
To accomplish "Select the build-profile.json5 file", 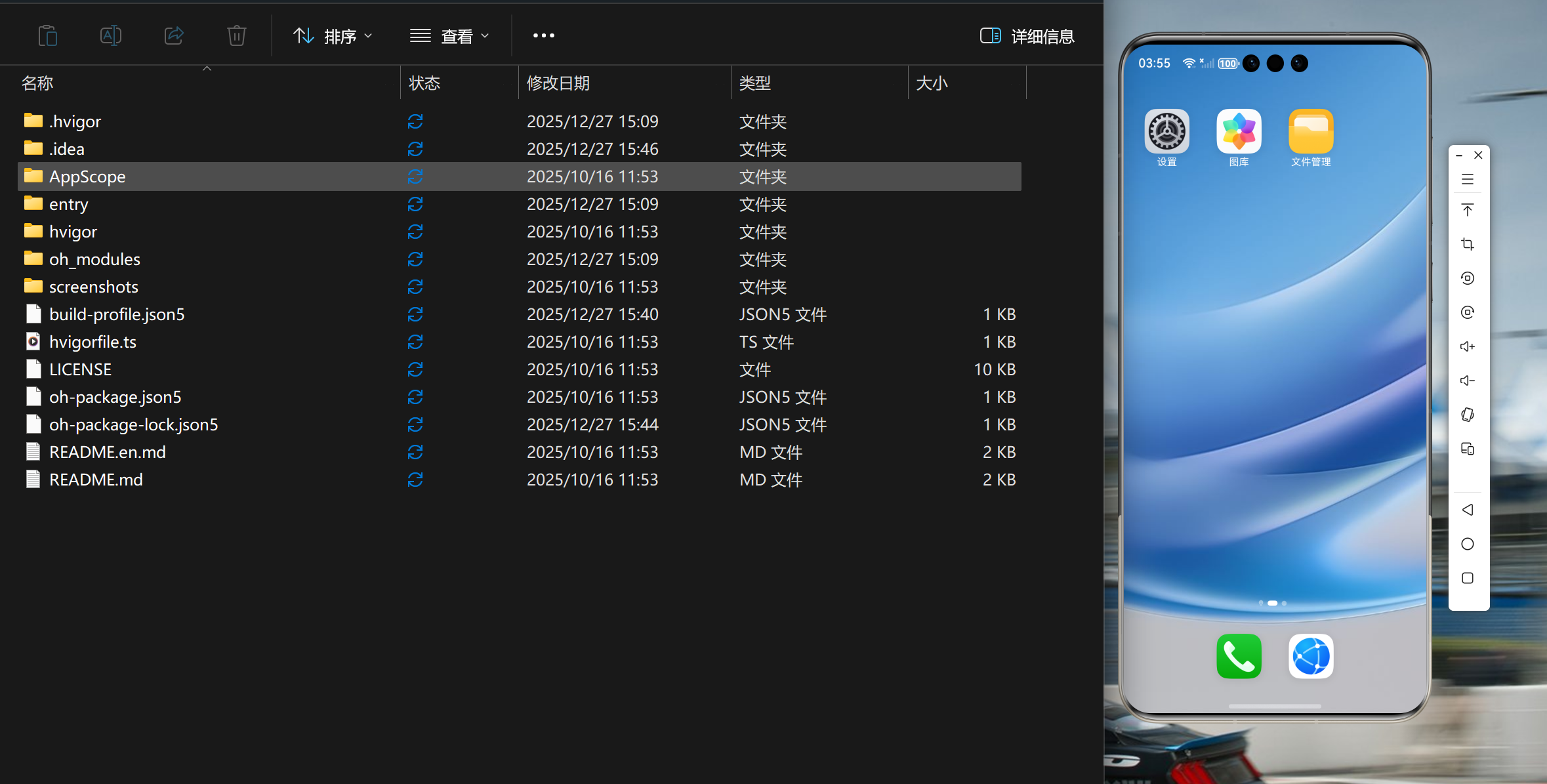I will pos(117,314).
